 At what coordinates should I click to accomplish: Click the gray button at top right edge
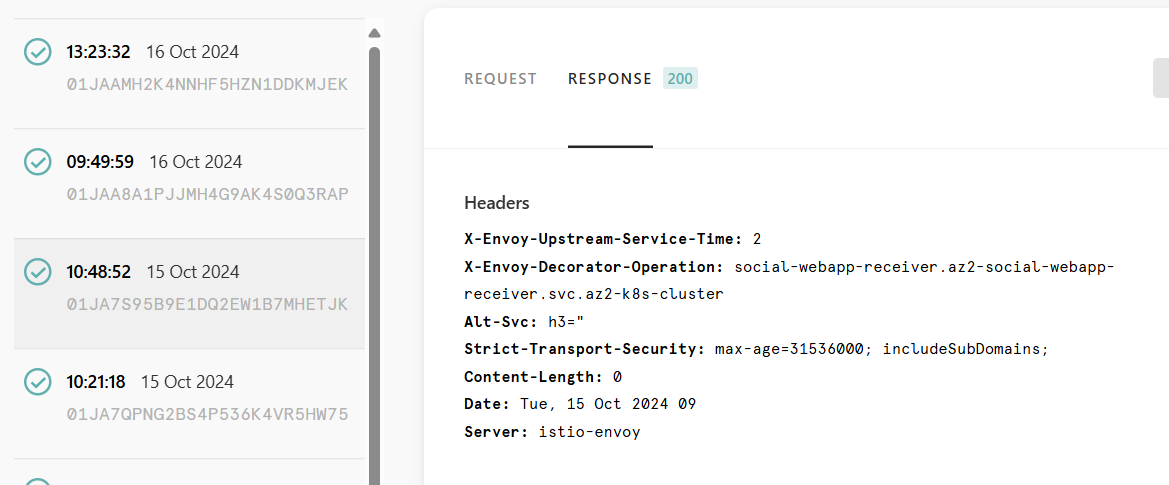(x=1161, y=79)
